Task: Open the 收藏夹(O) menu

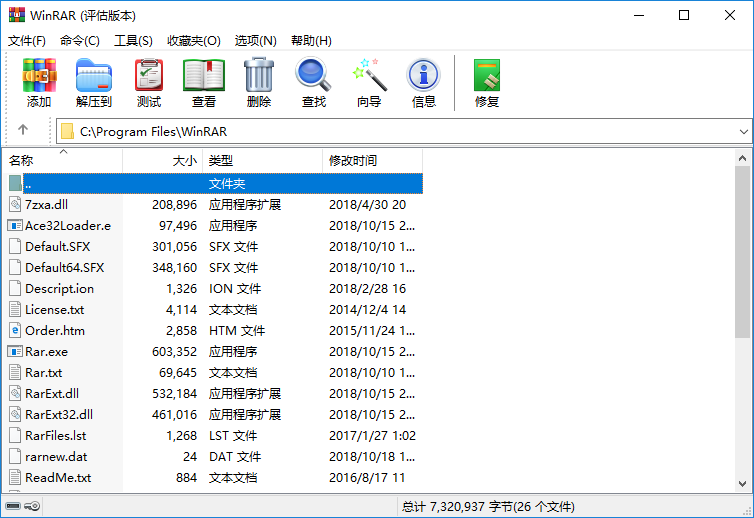Action: click(x=194, y=41)
